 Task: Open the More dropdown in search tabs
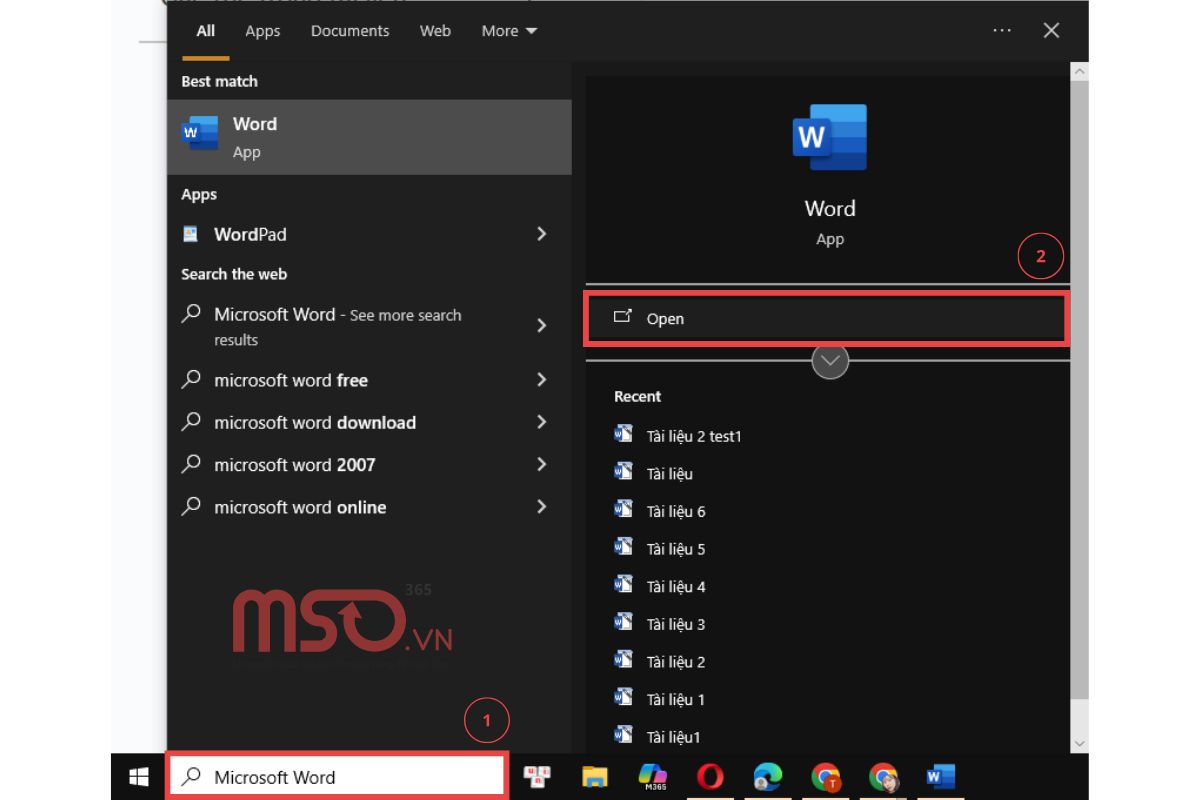pos(509,31)
